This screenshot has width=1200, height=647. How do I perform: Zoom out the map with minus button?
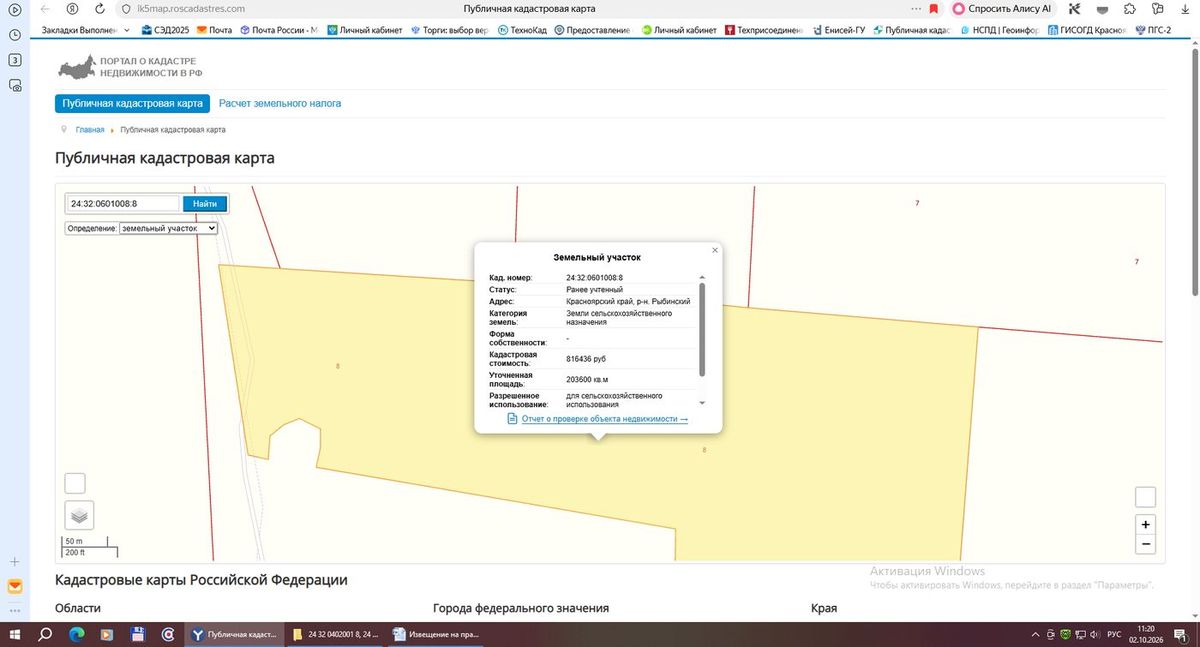1146,544
